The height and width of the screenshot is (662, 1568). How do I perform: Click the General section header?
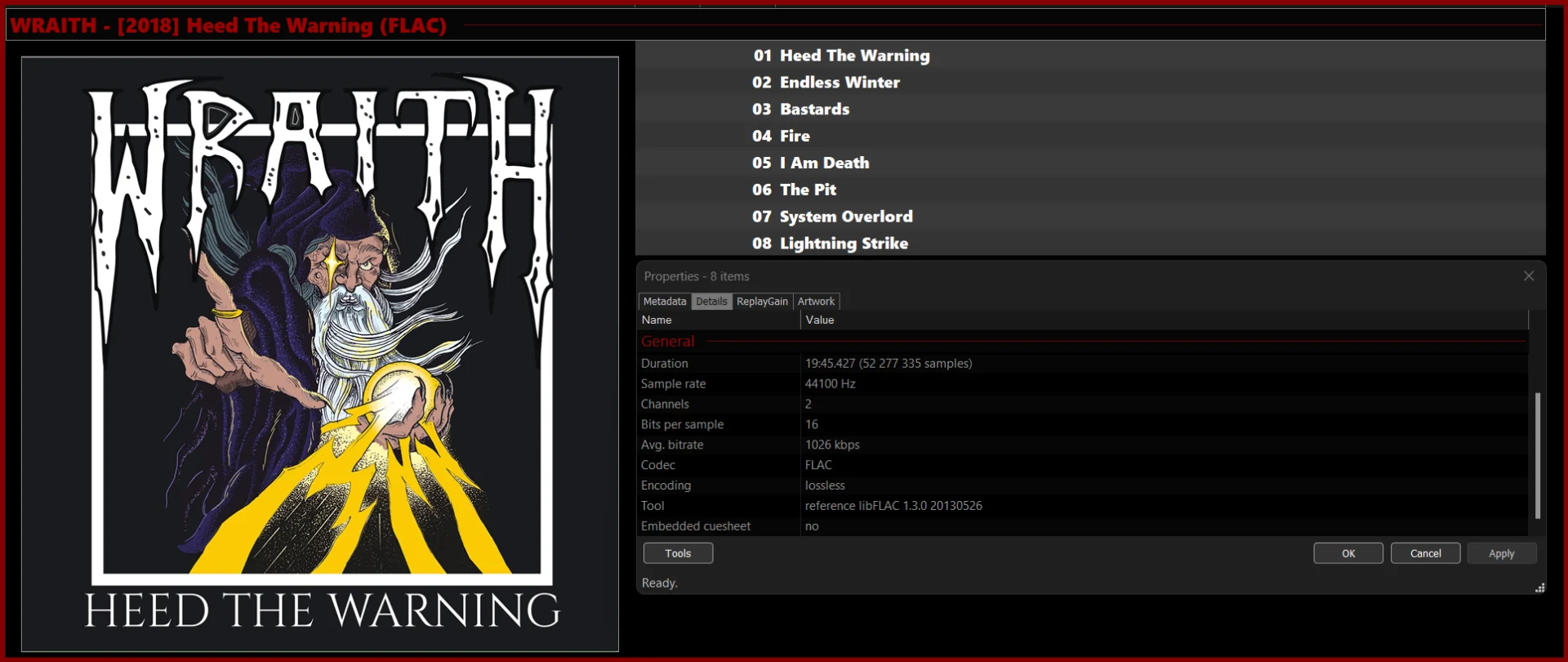point(1083,342)
